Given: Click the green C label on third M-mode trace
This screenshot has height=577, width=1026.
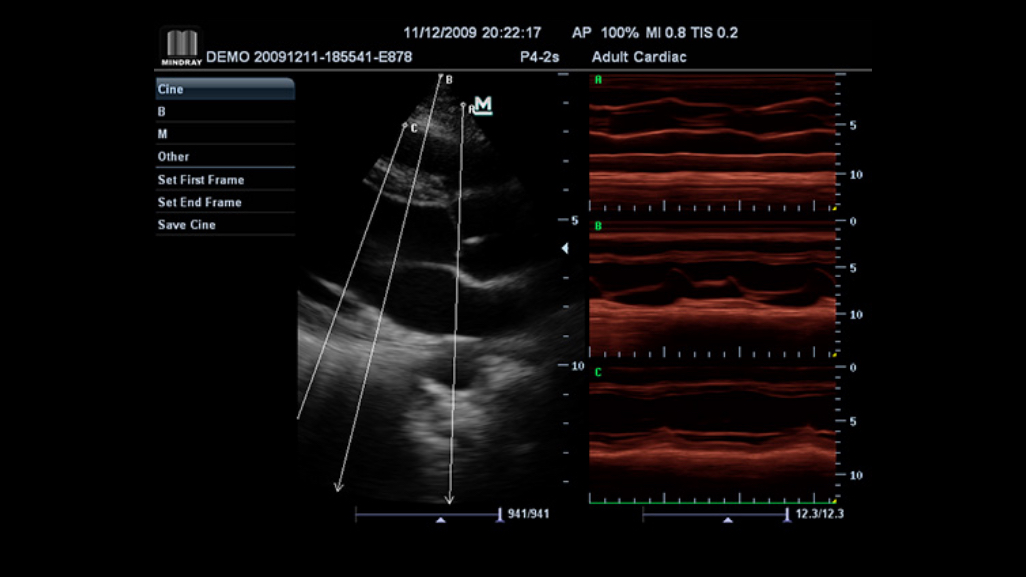Looking at the screenshot, I should (598, 372).
